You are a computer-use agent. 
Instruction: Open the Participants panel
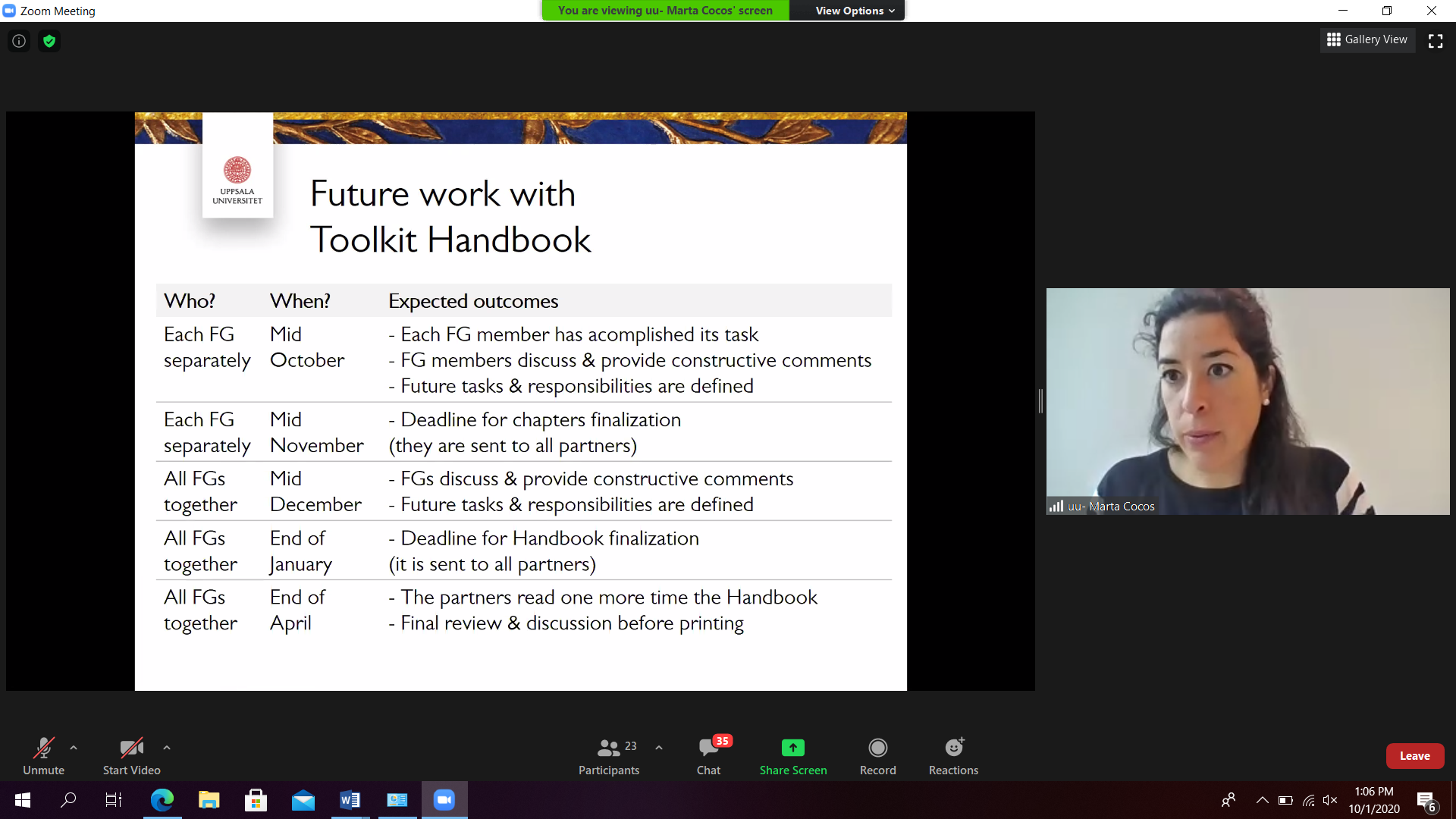click(x=609, y=756)
